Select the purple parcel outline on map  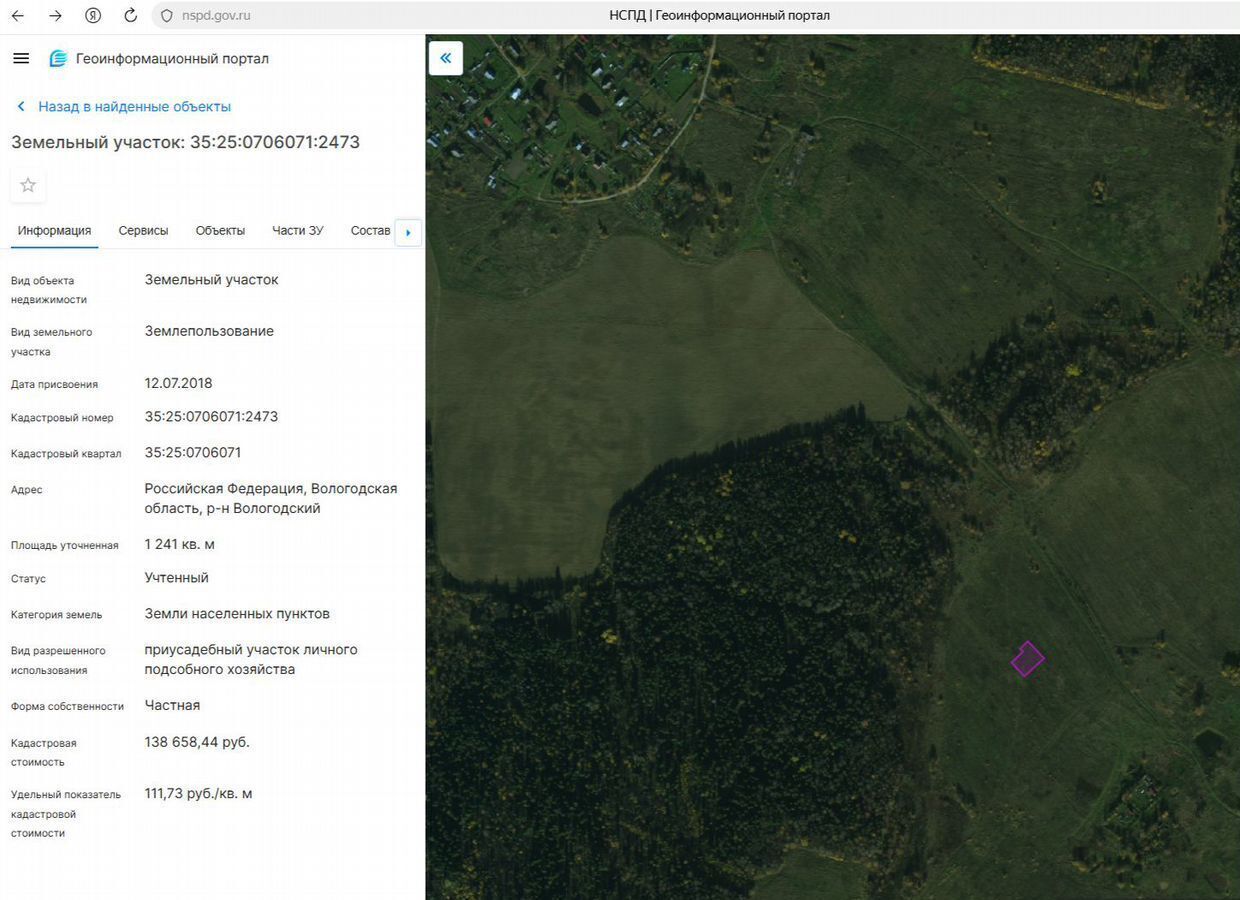(1027, 659)
